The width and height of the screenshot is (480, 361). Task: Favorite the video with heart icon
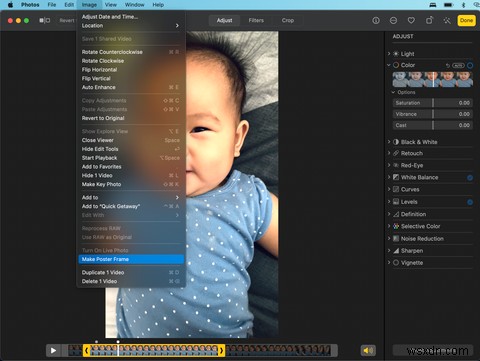click(411, 21)
